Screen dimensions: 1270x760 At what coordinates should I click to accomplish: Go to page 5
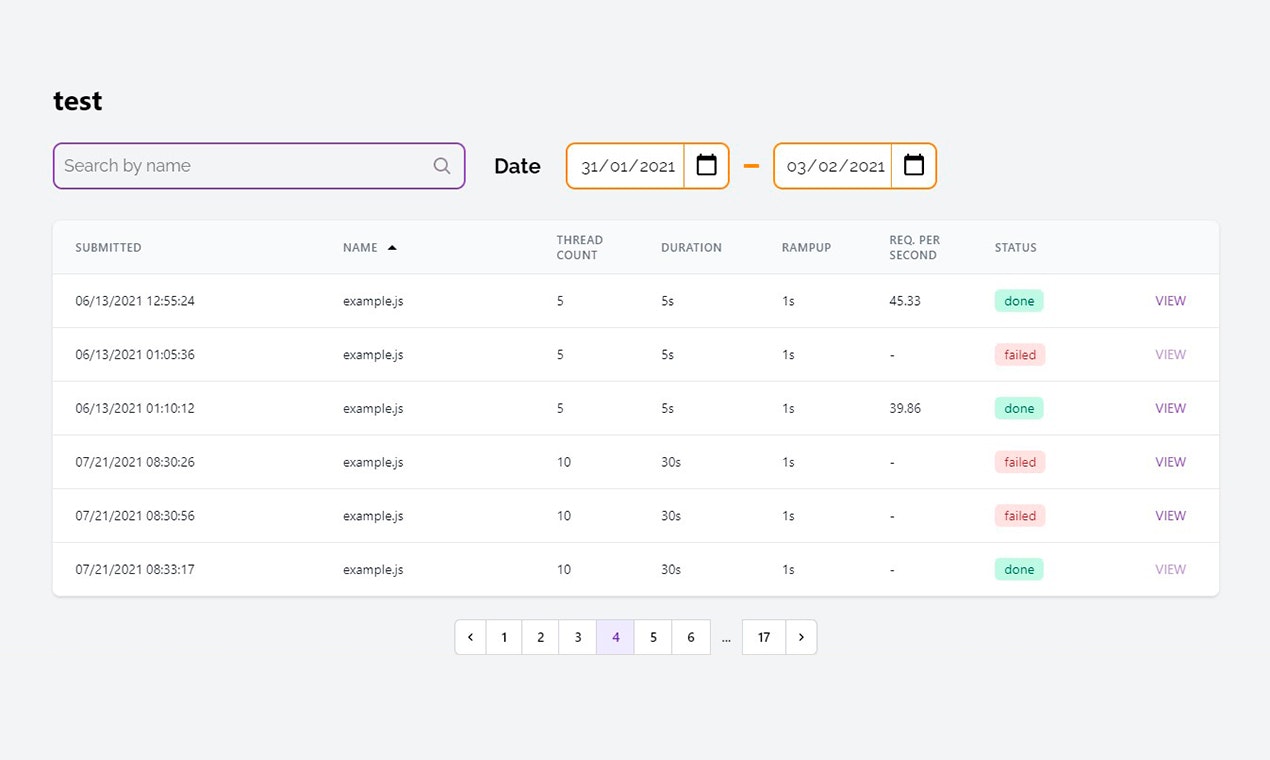653,637
